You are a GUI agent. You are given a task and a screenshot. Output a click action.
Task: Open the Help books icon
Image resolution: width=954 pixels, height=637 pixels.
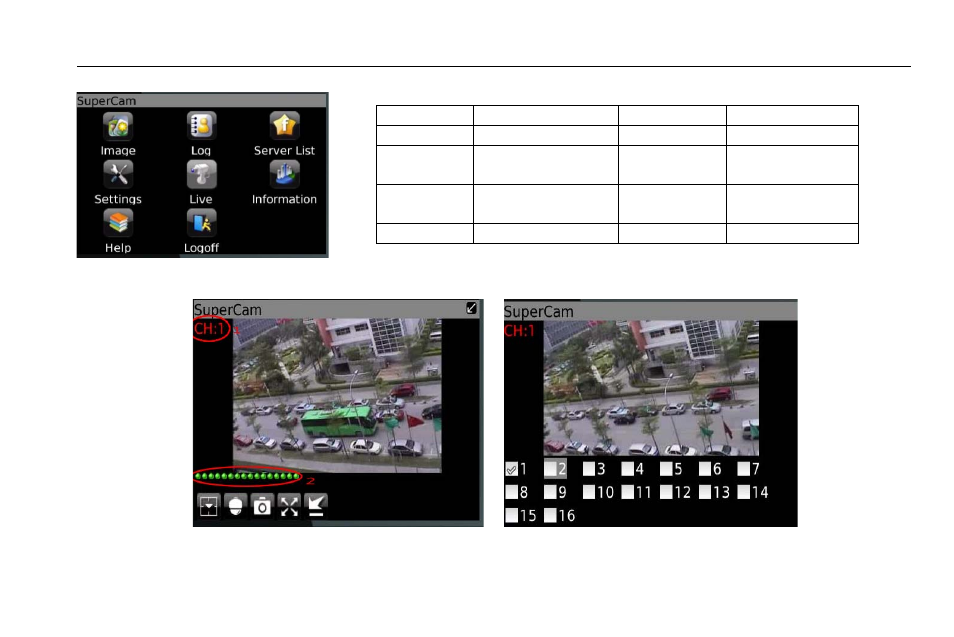(118, 223)
